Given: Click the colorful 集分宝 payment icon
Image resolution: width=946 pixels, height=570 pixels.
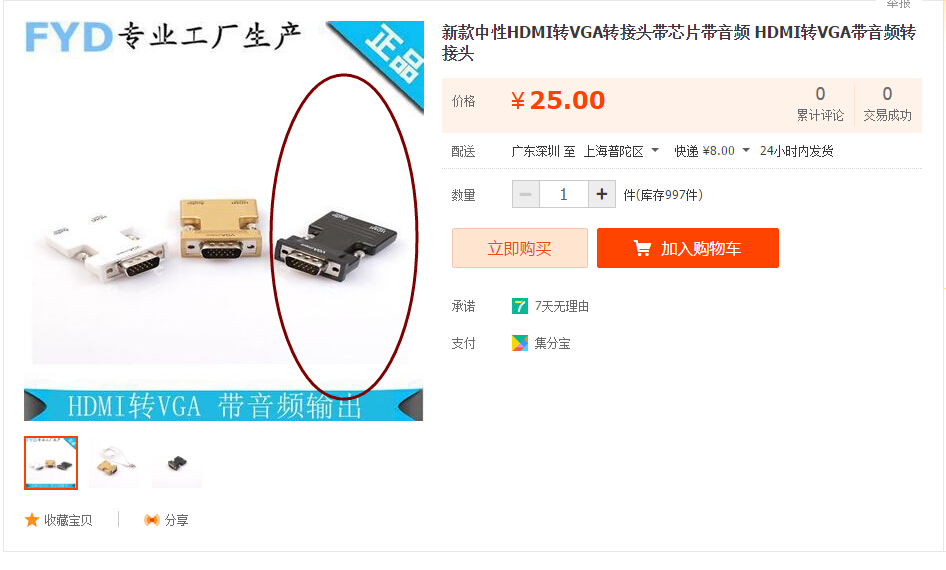Looking at the screenshot, I should pos(519,343).
